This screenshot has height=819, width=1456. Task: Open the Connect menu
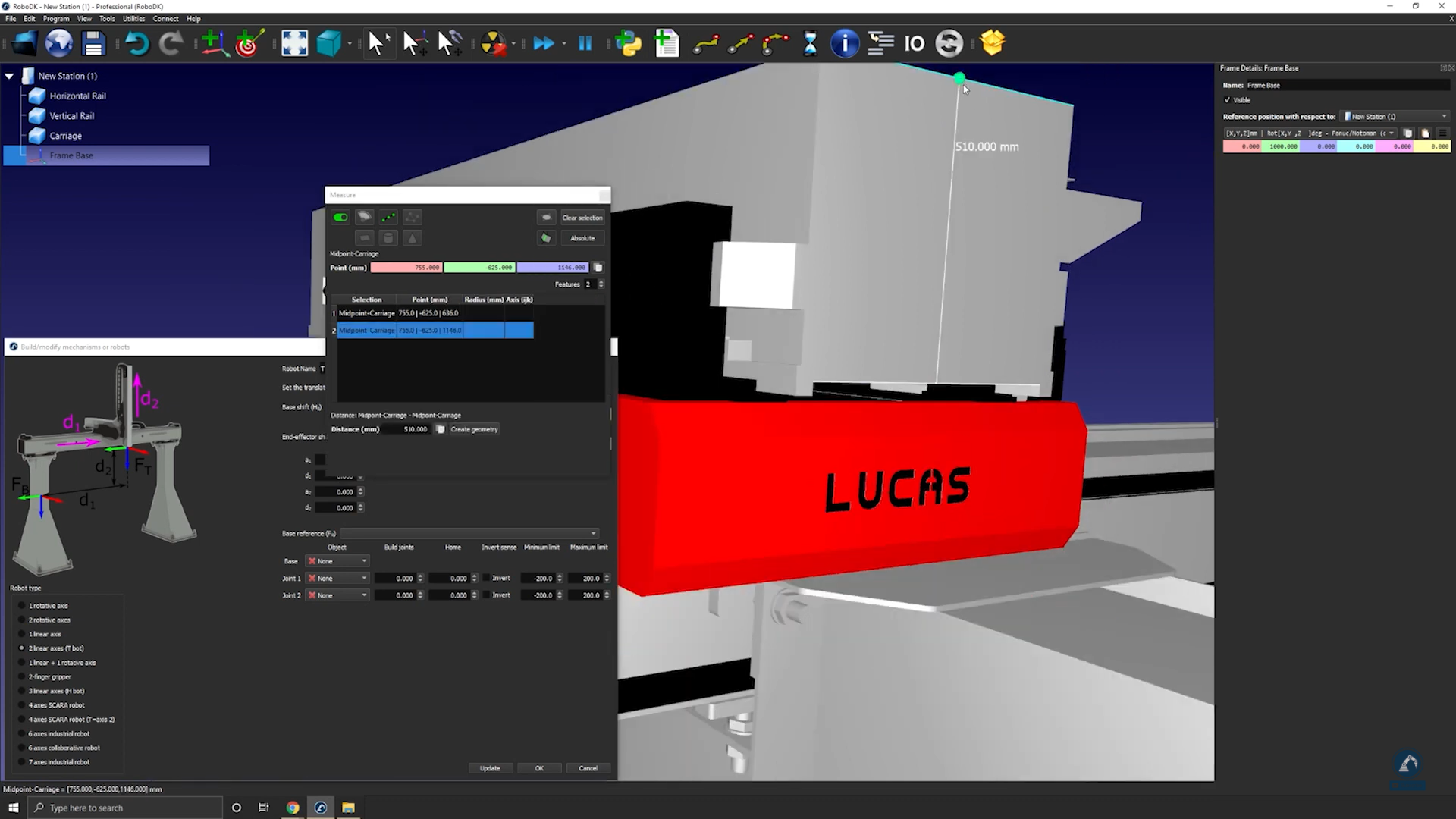[165, 19]
